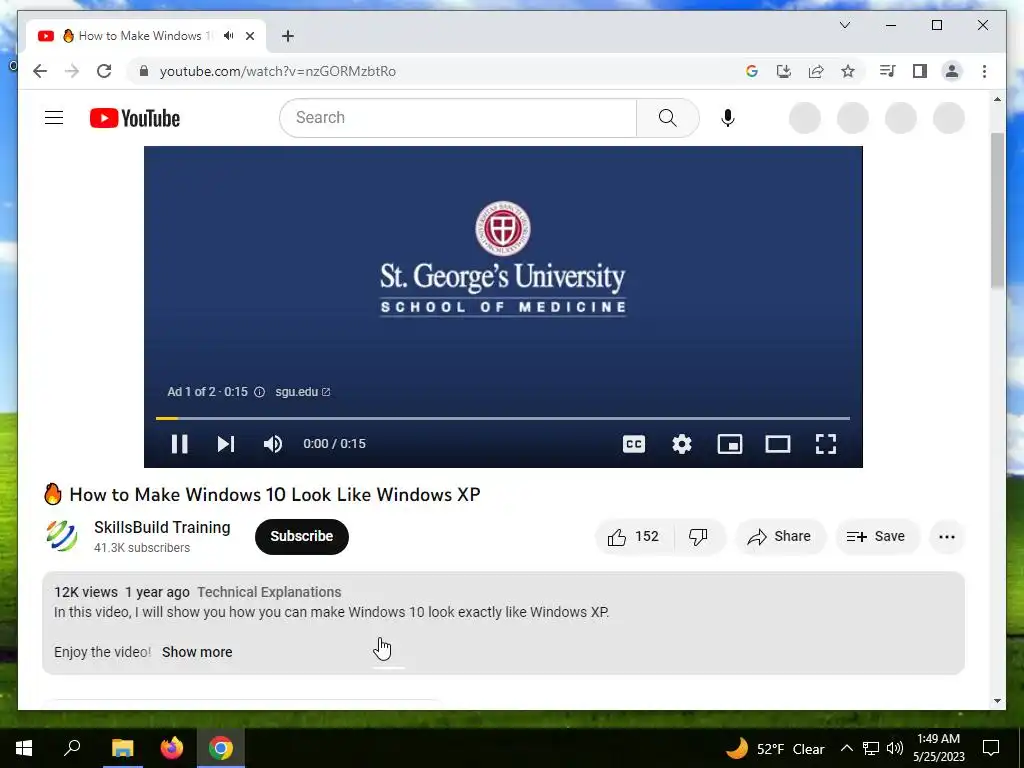Open a new browser tab

(288, 36)
